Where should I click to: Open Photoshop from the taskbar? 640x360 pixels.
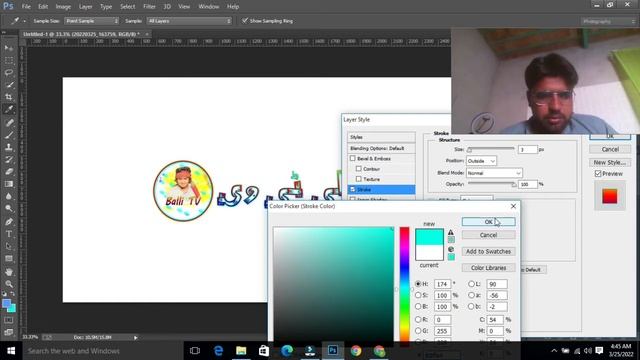tap(333, 351)
